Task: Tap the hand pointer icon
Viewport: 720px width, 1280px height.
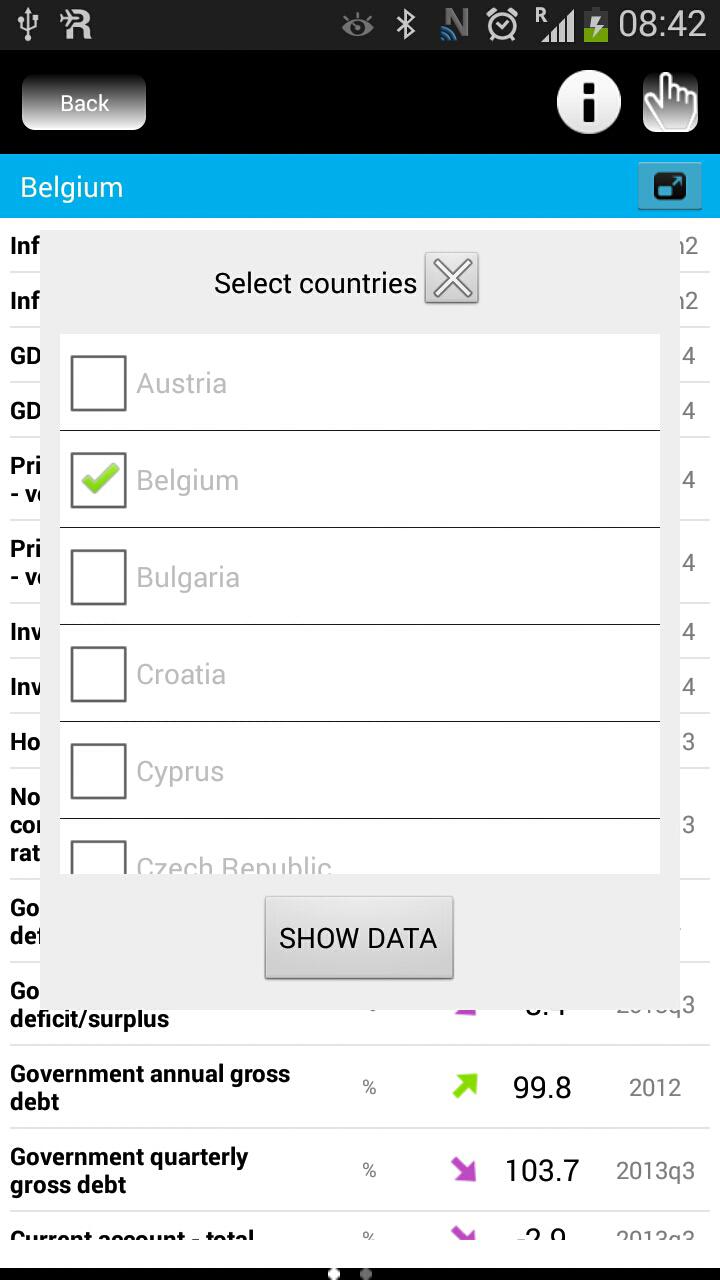Action: [x=670, y=102]
